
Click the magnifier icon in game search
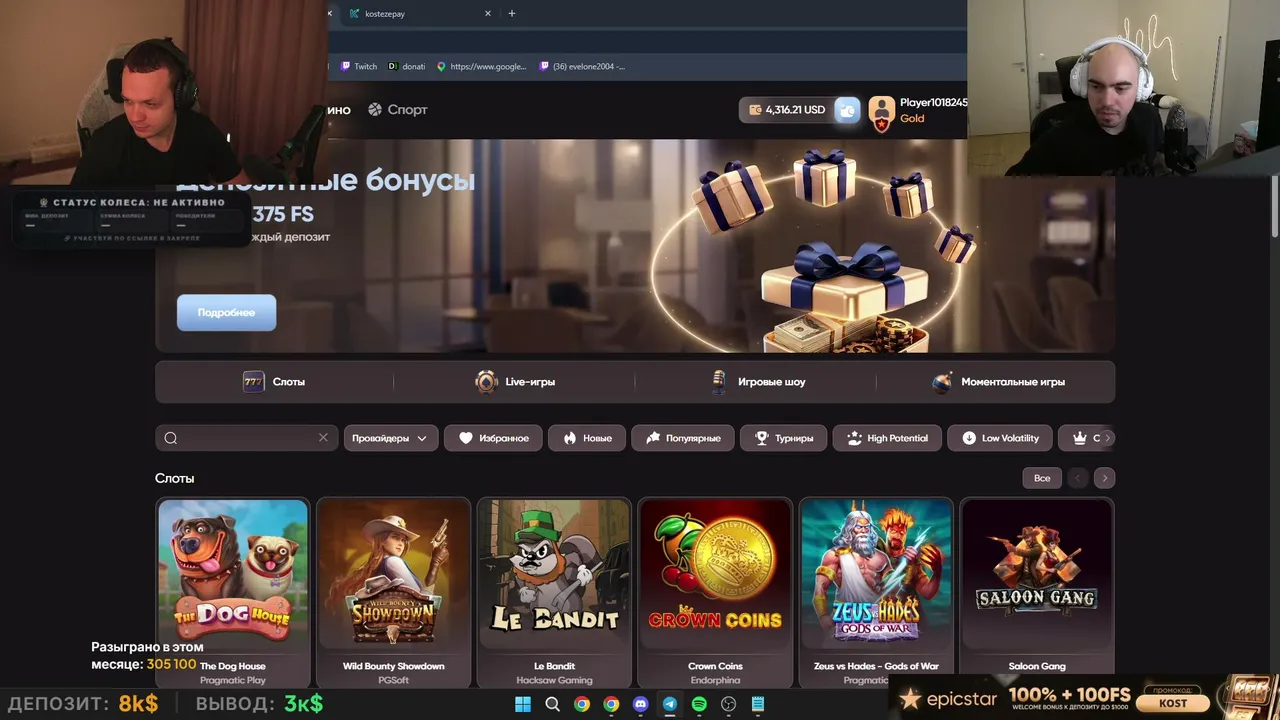tap(171, 438)
